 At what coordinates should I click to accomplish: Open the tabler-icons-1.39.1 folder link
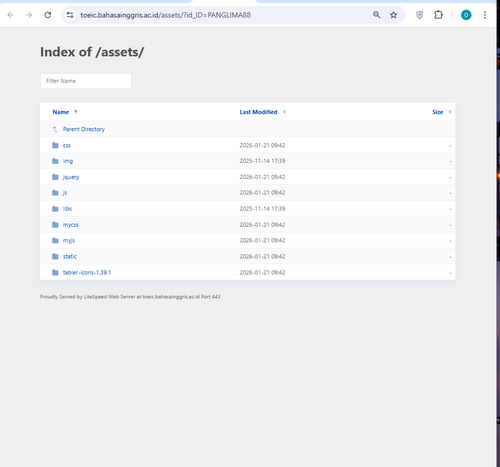pyautogui.click(x=87, y=272)
